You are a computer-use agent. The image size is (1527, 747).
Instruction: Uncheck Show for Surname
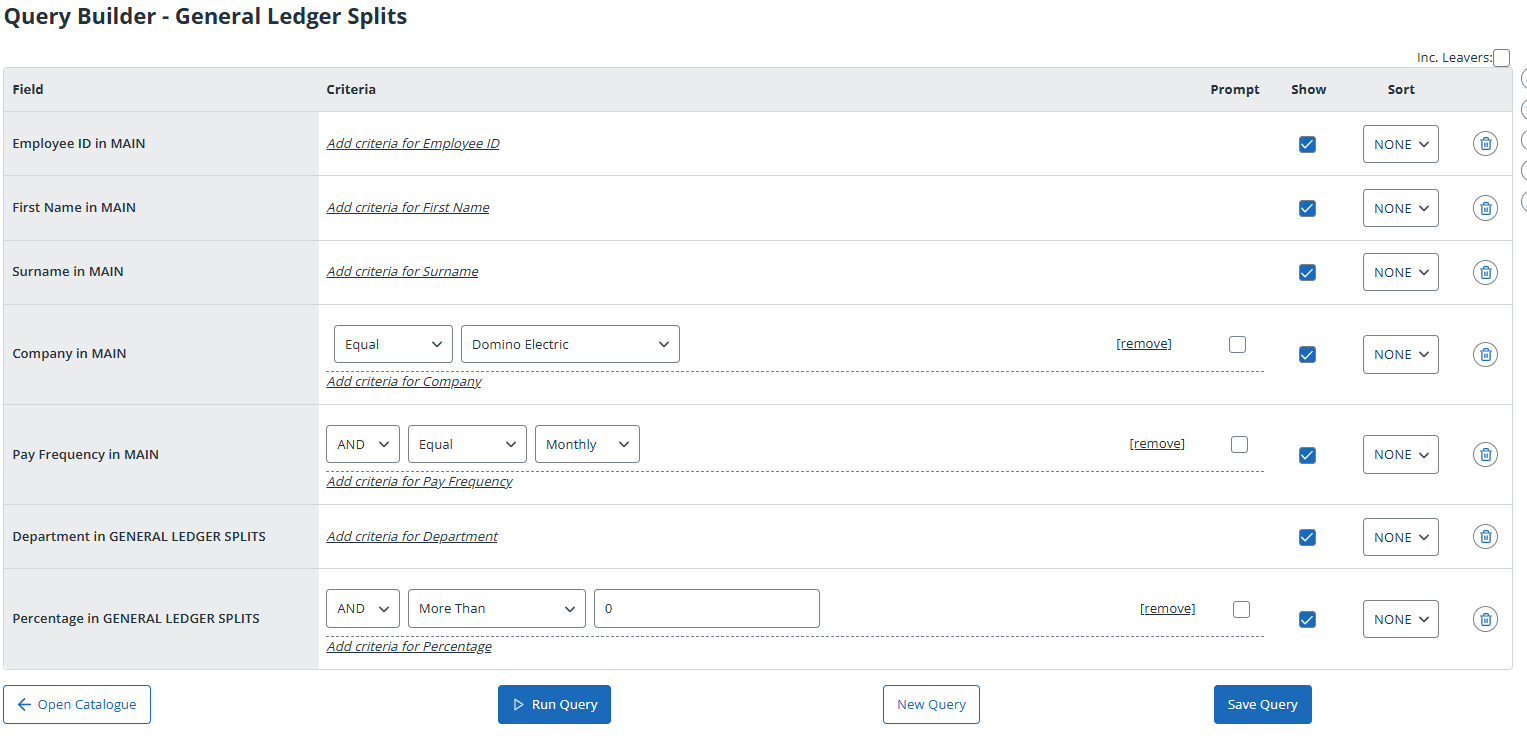(1307, 272)
